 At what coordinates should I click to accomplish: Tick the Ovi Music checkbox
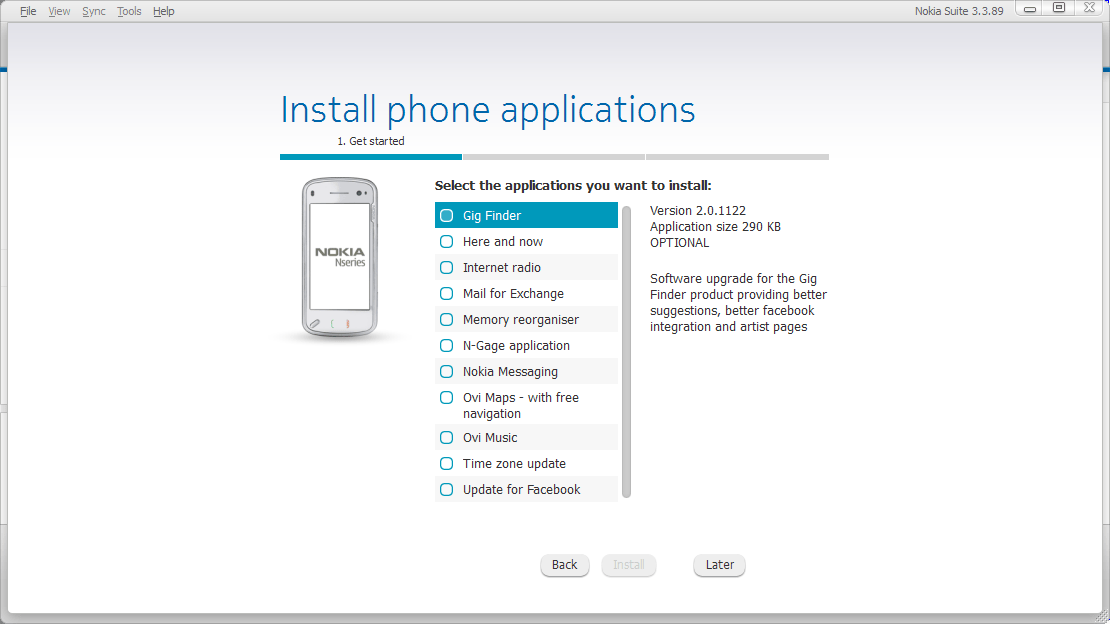point(447,438)
